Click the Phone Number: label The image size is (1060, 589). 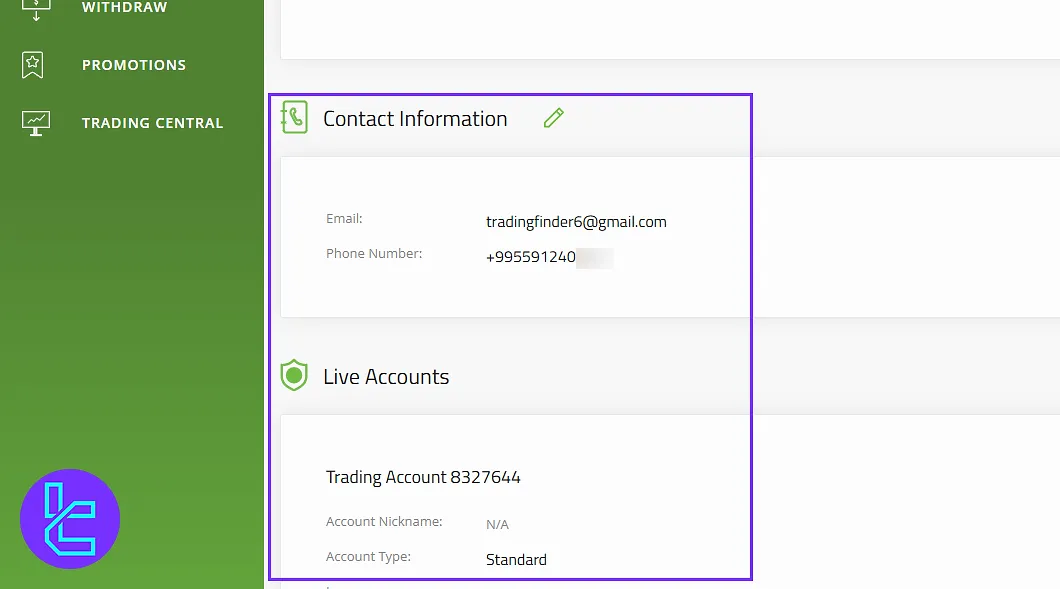point(374,254)
